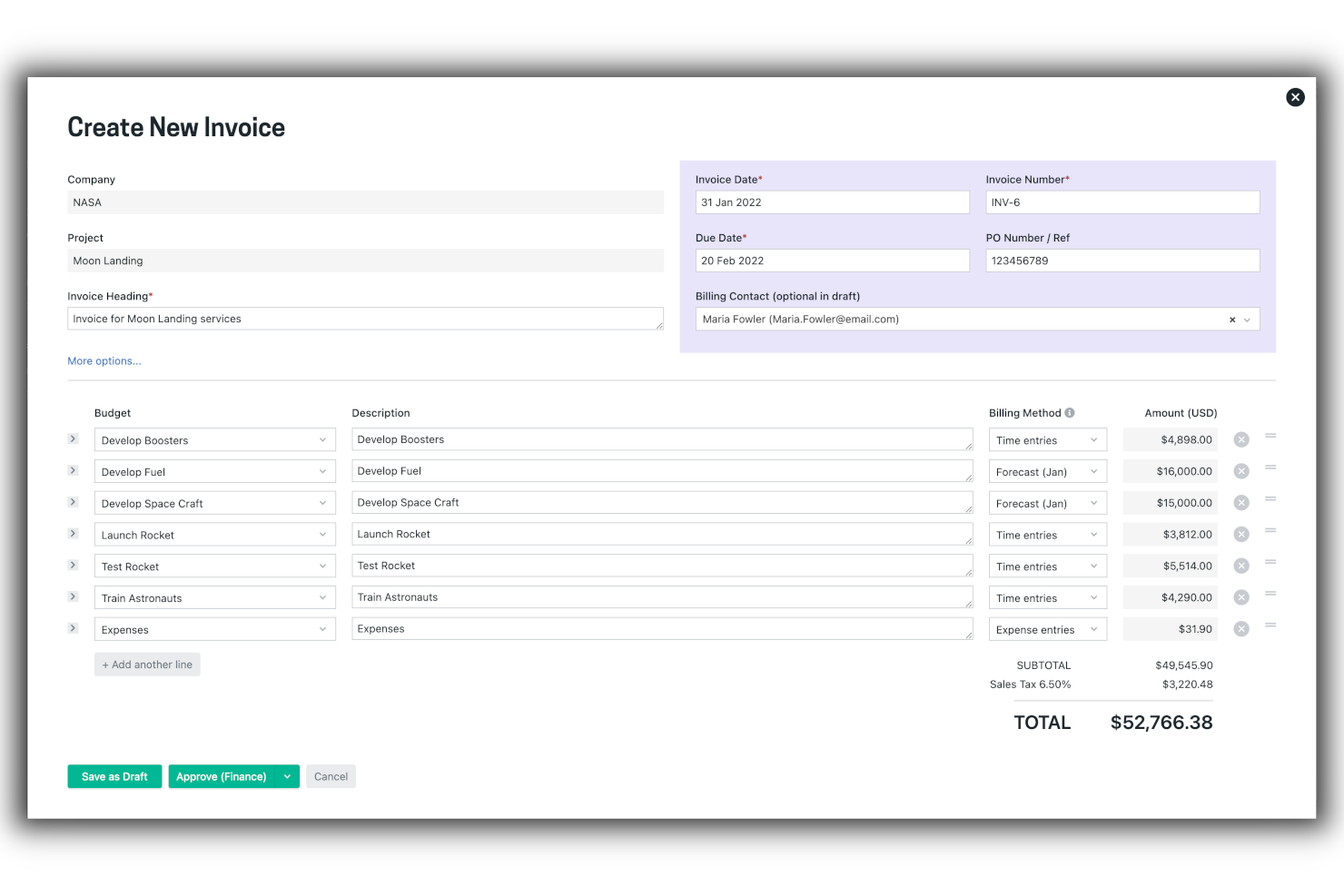Change billing method for Develop Boosters row

(x=1048, y=440)
